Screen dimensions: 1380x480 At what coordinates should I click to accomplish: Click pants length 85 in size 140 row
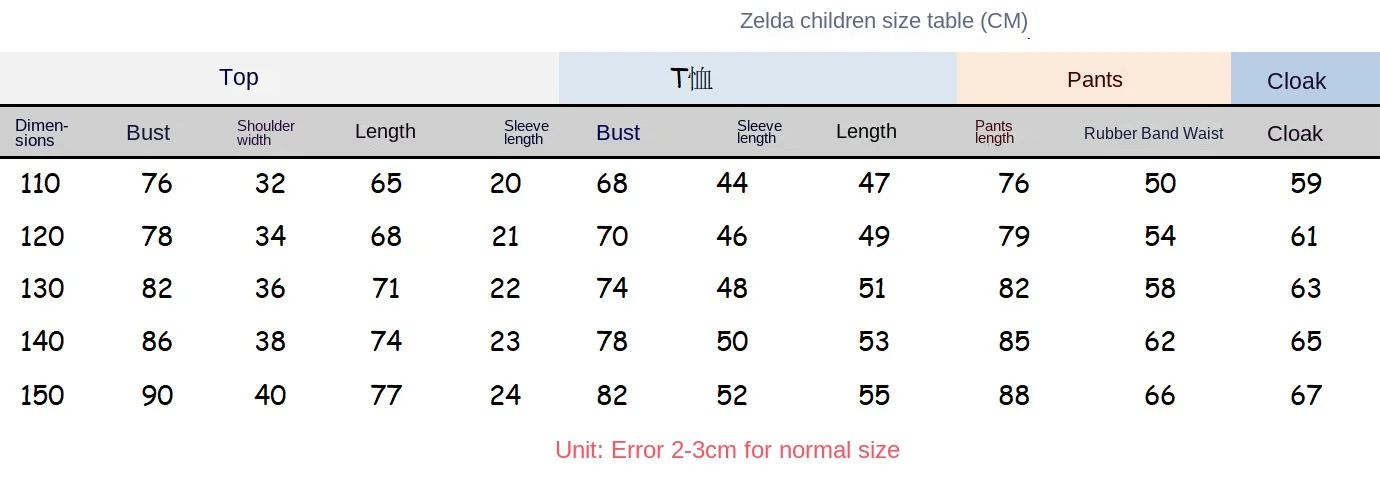[x=1014, y=341]
